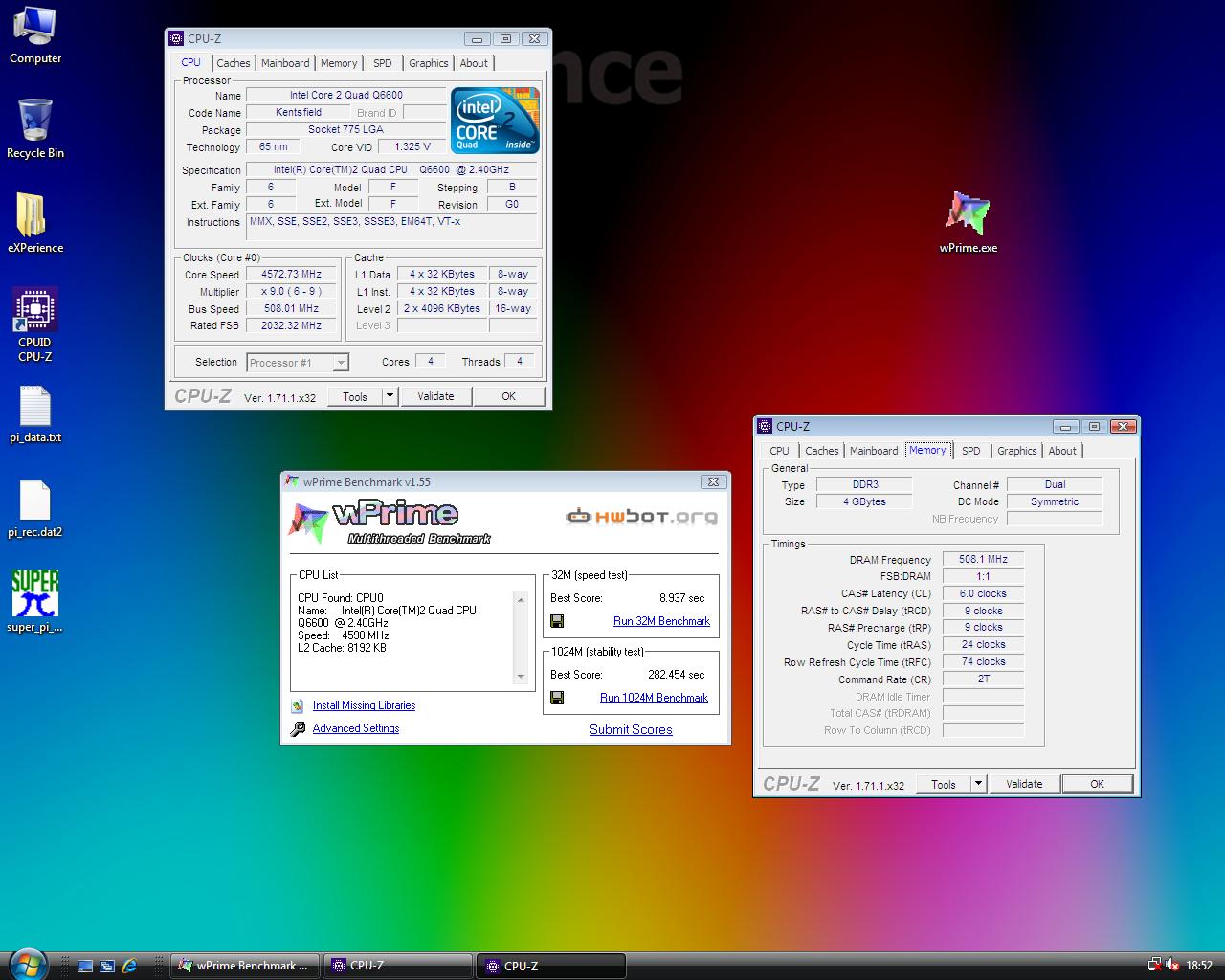Open SPD tab in CPU window
The width and height of the screenshot is (1225, 980).
tap(383, 63)
